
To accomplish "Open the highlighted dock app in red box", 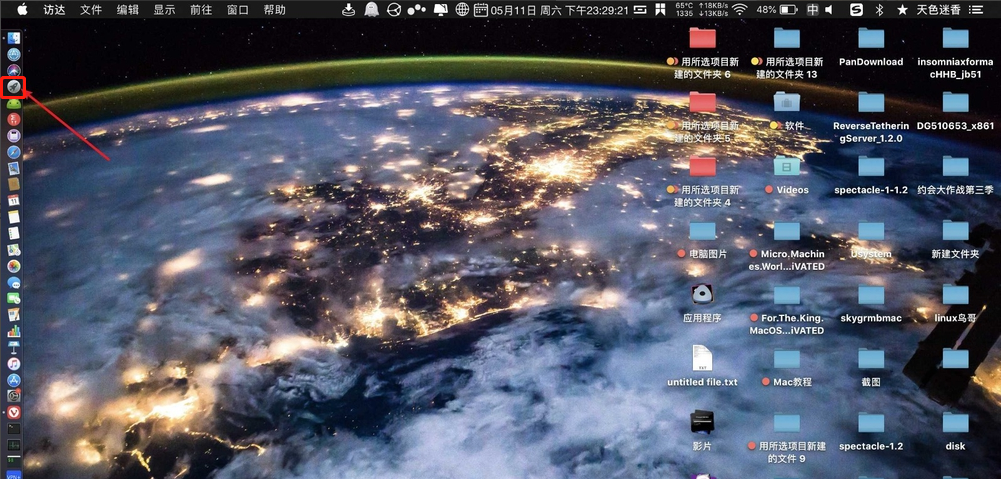I will point(14,87).
